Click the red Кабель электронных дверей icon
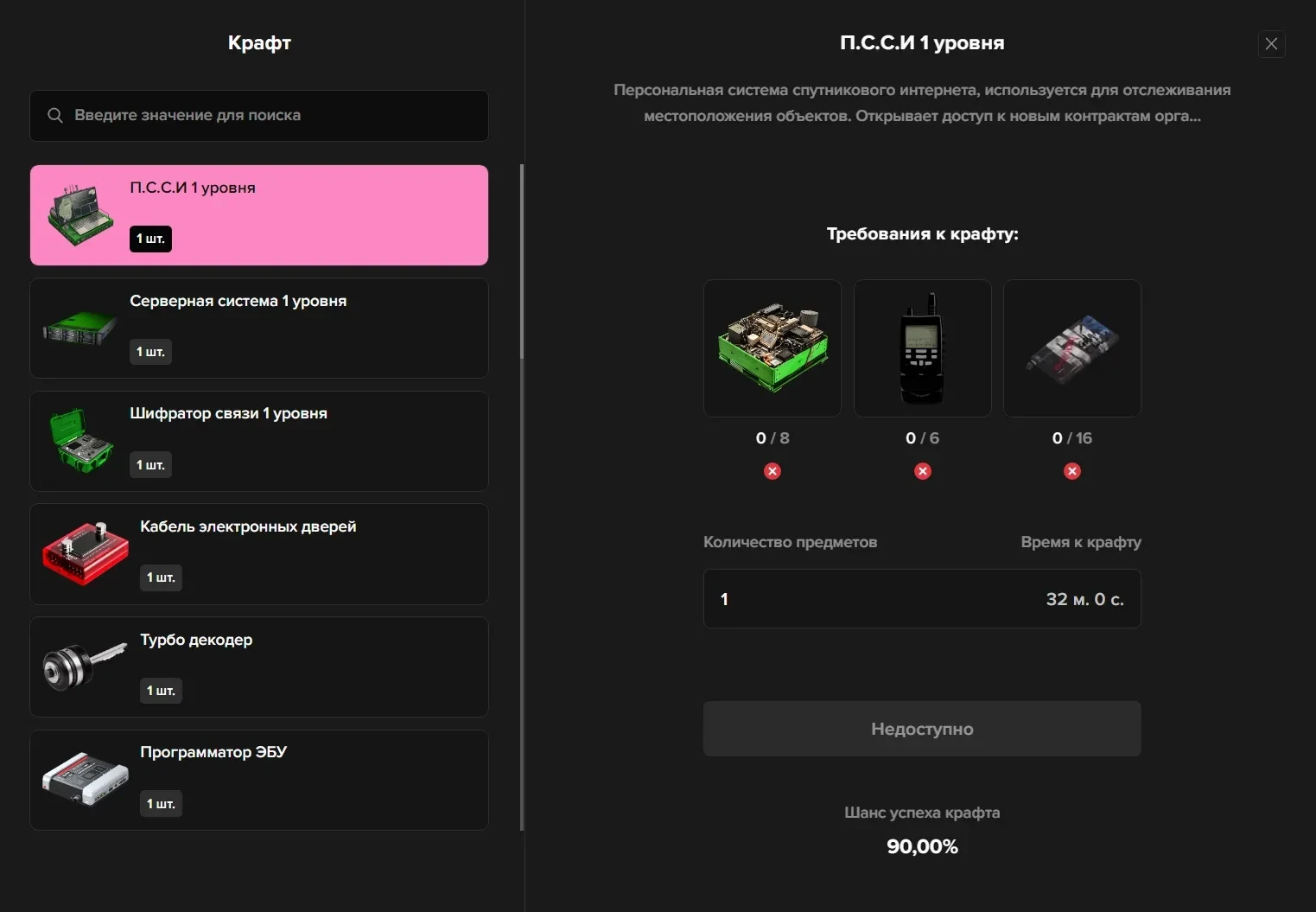The width and height of the screenshot is (1316, 912). pos(86,554)
